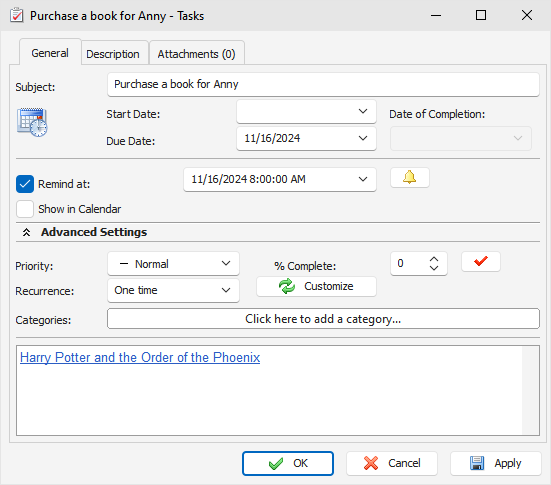Apply changes with floppy disk button
Viewport: 551px width, 485px height.
pos(496,463)
